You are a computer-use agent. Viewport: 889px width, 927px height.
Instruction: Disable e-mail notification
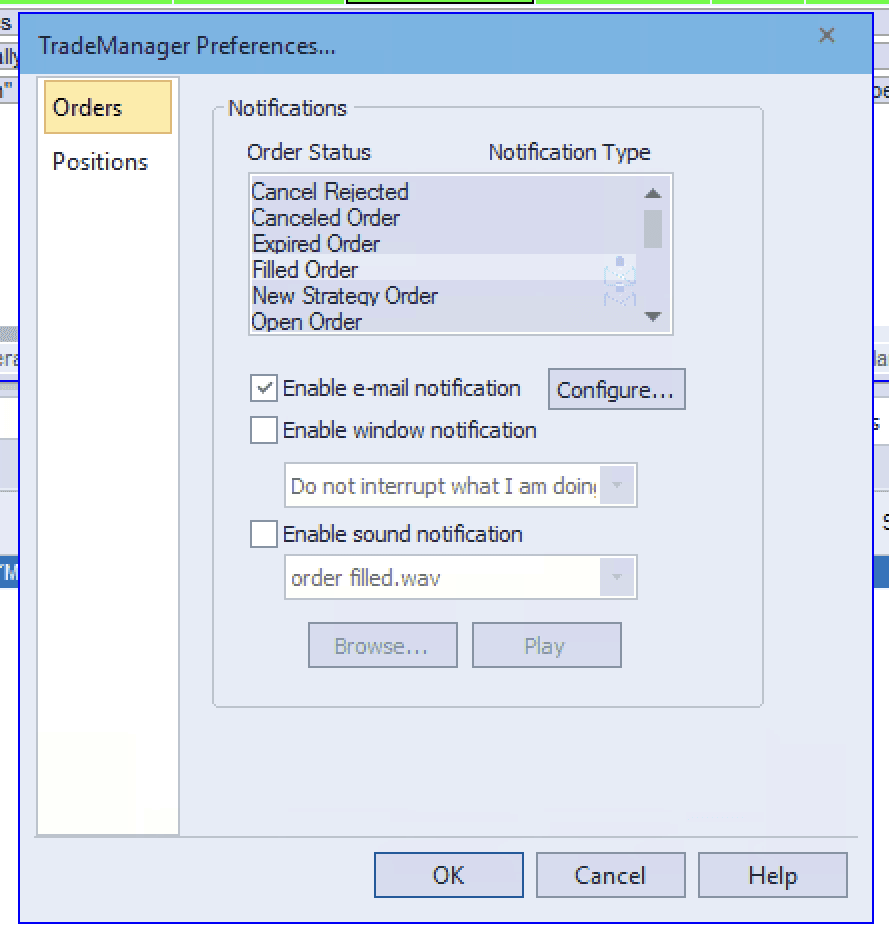(263, 388)
